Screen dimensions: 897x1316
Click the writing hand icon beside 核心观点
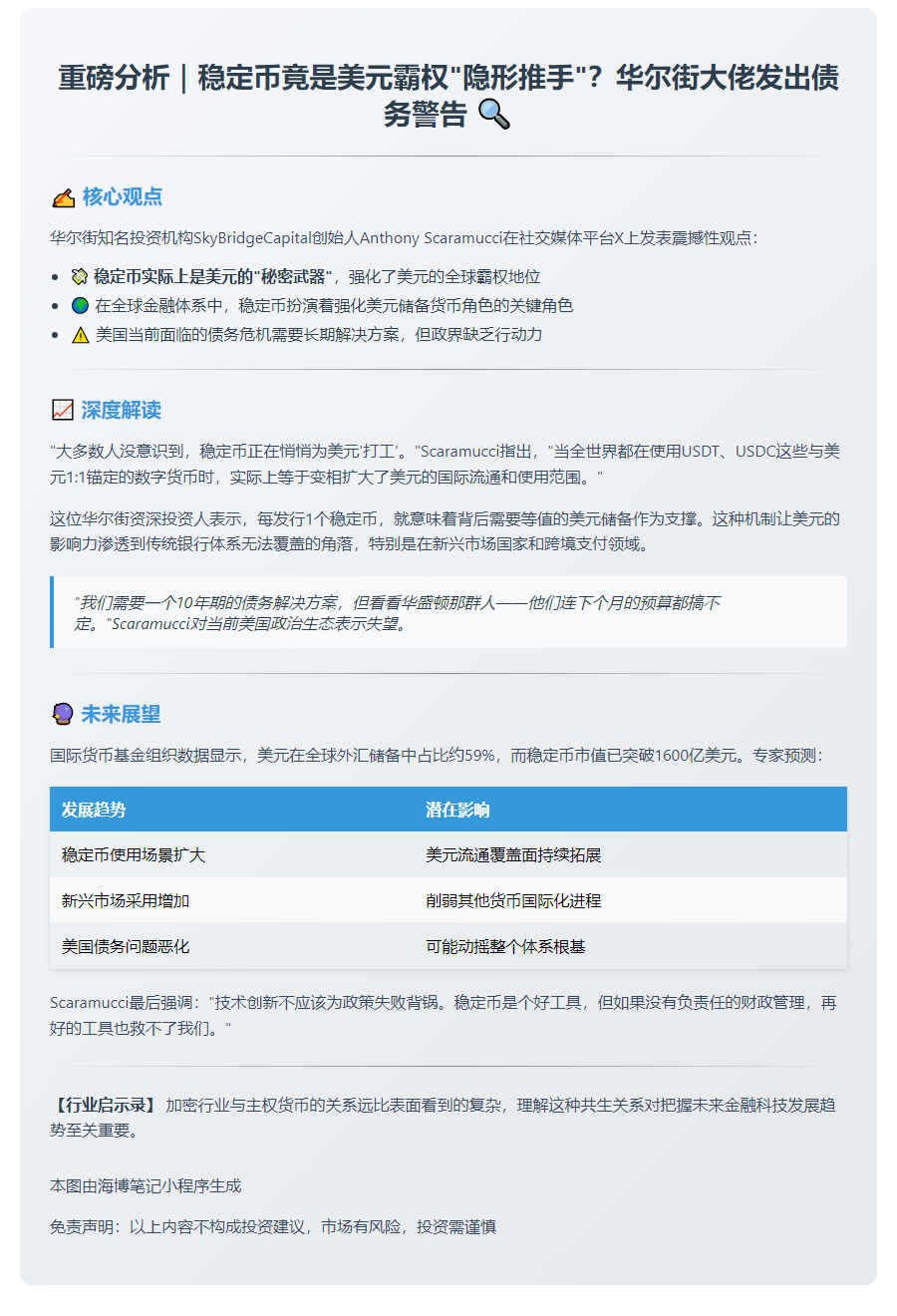point(63,197)
